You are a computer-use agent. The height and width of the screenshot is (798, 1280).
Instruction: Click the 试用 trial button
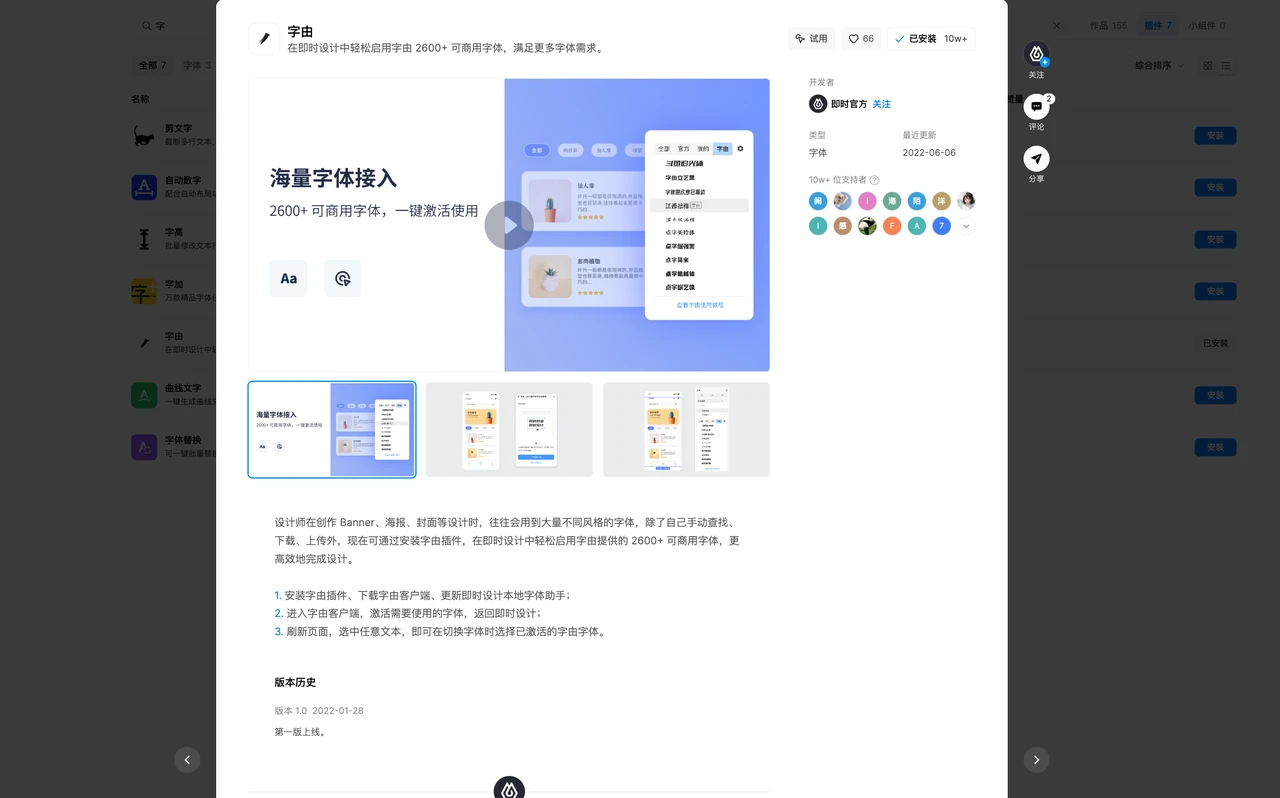pos(811,39)
